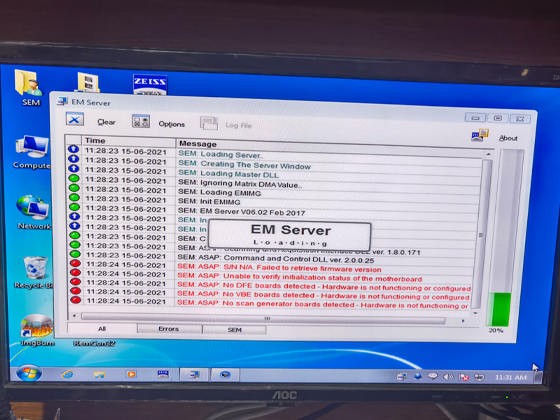The width and height of the screenshot is (560, 420).
Task: Click the Log File label
Action: tap(239, 125)
